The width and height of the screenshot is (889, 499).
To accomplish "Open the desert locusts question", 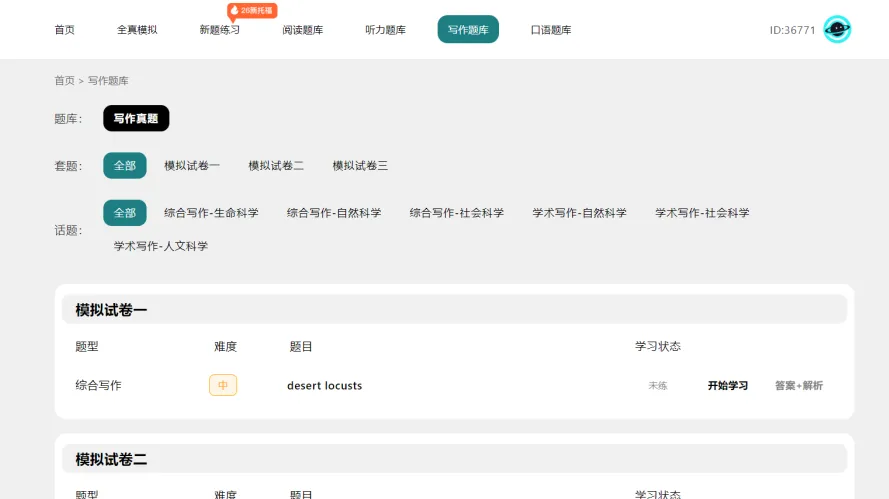I will pos(324,386).
